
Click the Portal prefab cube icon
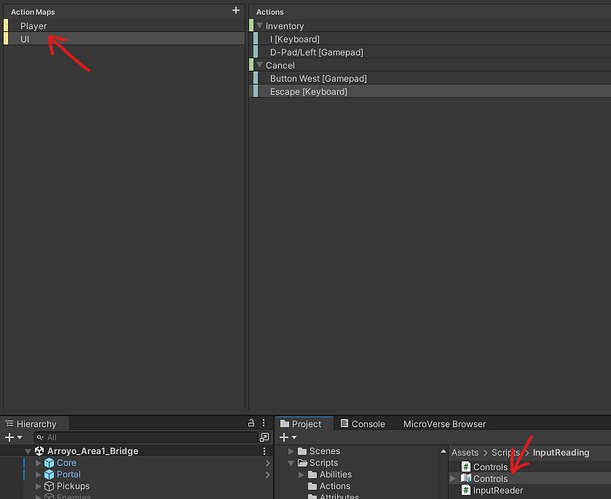pos(49,474)
